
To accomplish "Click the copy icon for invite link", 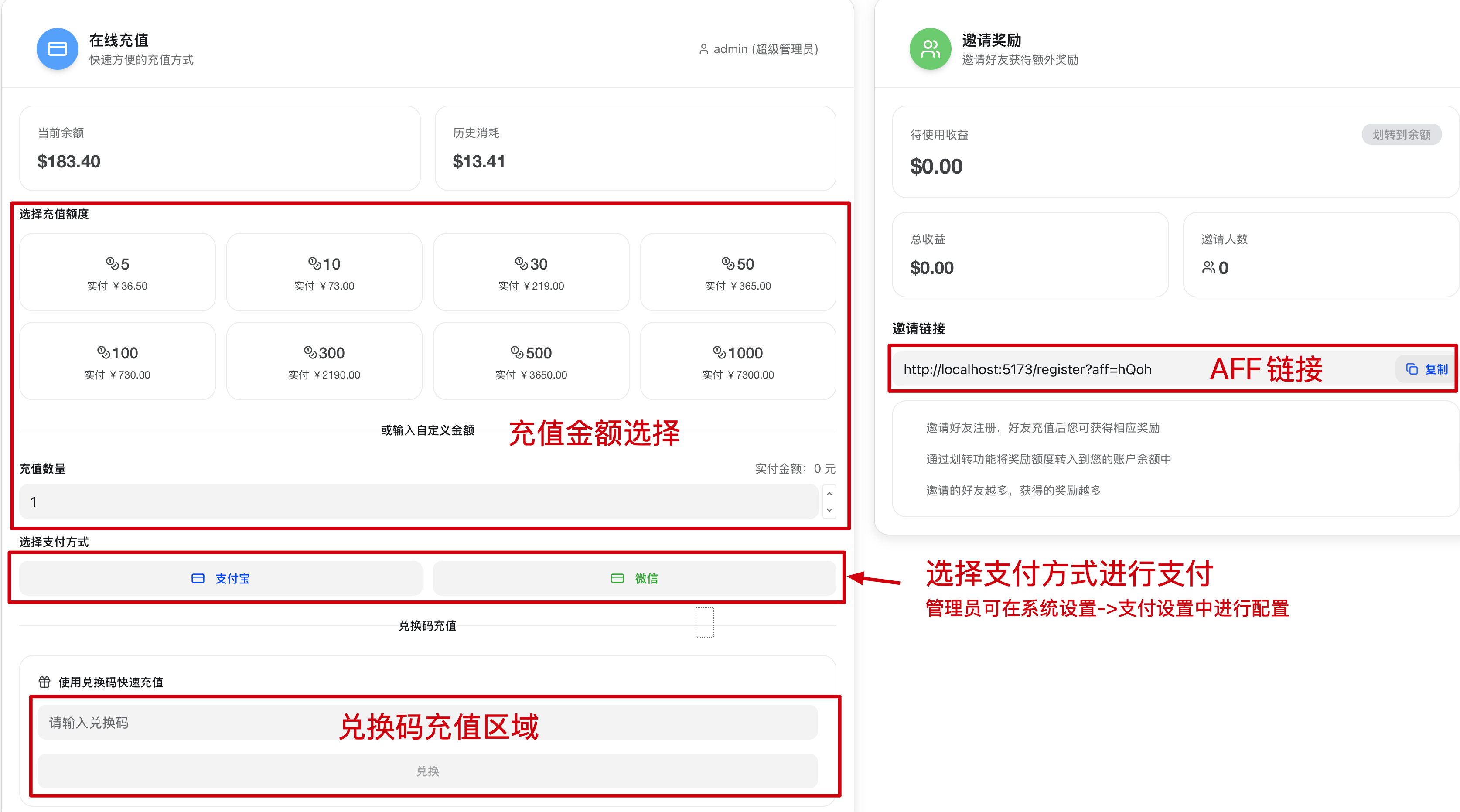I will click(1412, 369).
